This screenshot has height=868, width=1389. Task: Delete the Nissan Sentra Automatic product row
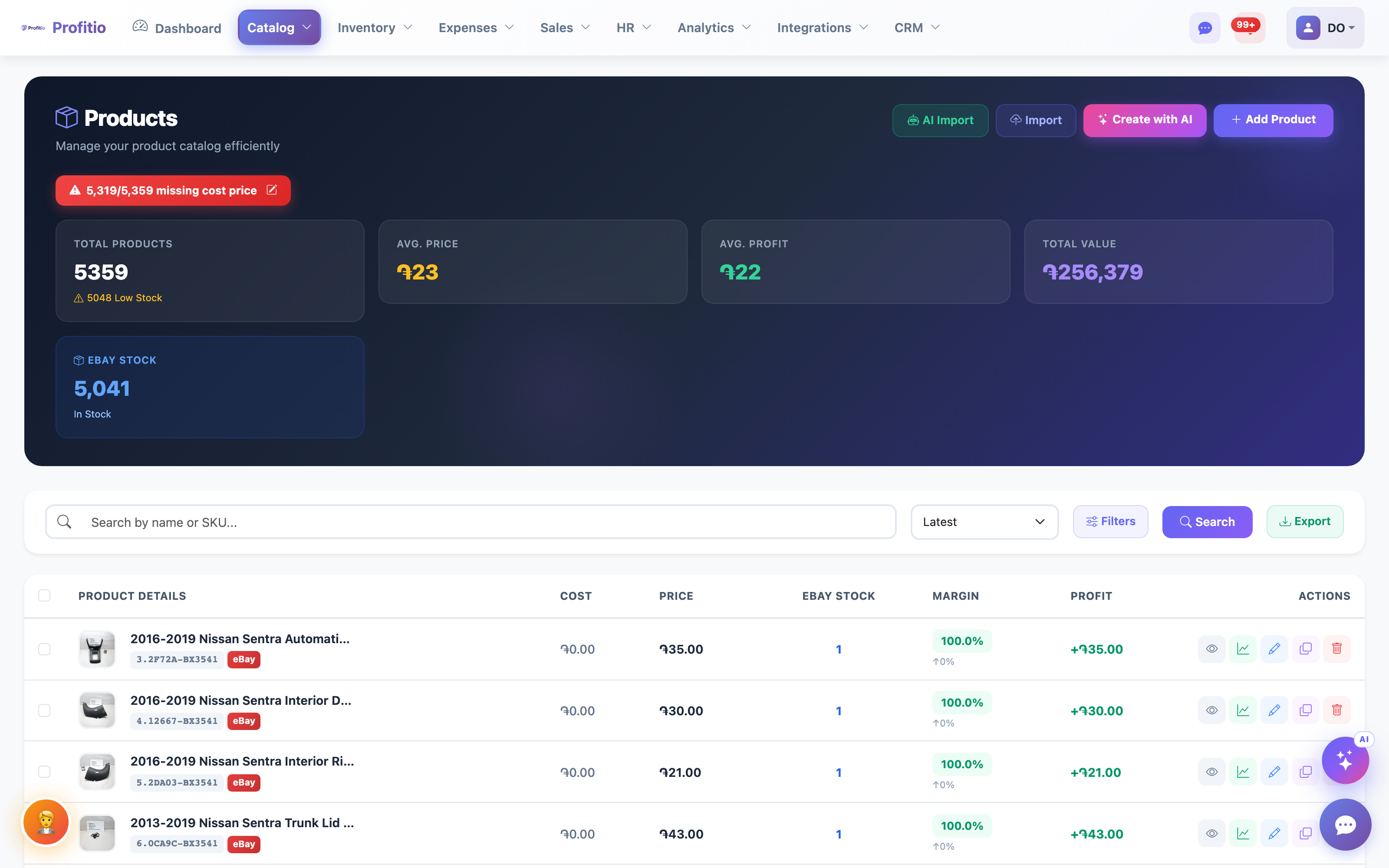click(1337, 649)
